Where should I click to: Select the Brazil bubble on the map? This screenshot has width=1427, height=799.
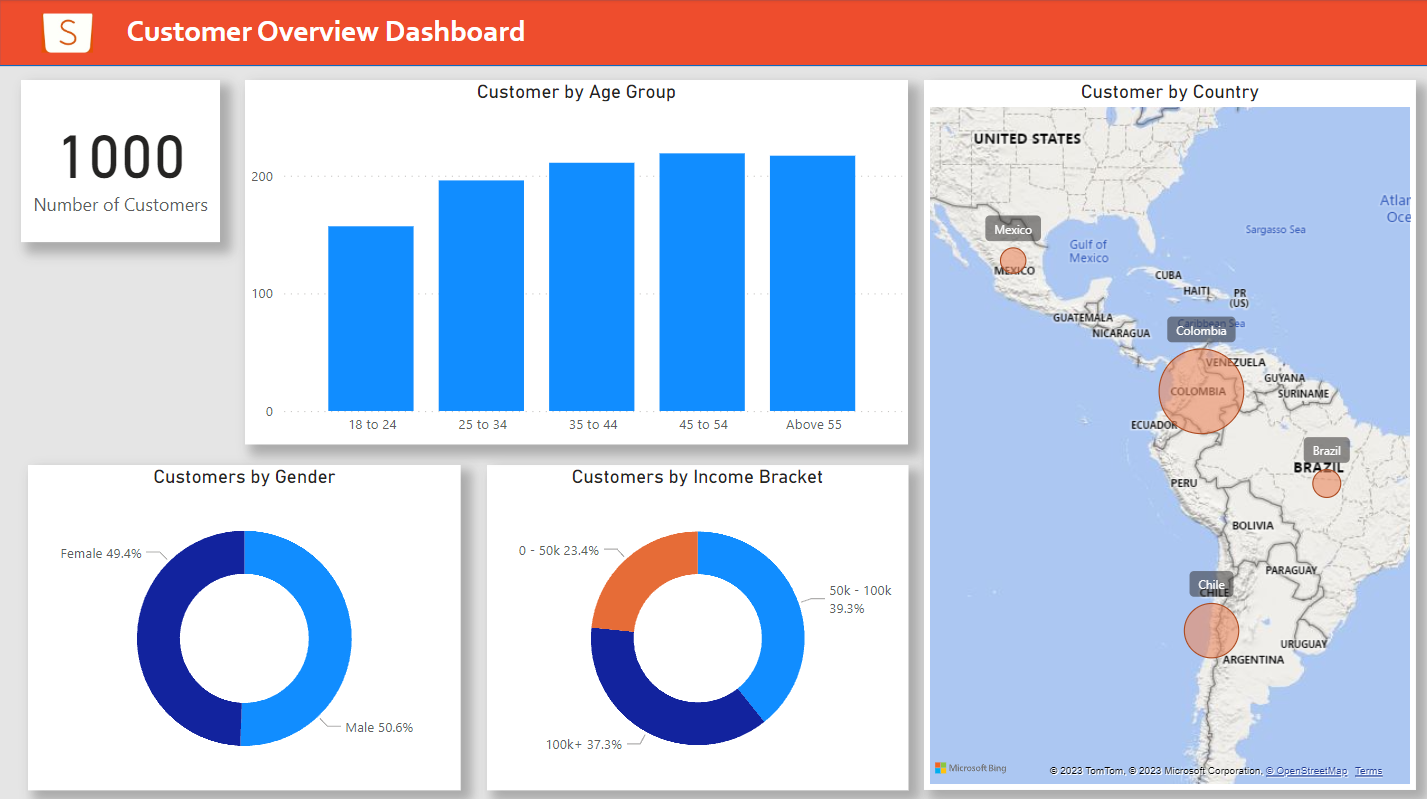1327,483
